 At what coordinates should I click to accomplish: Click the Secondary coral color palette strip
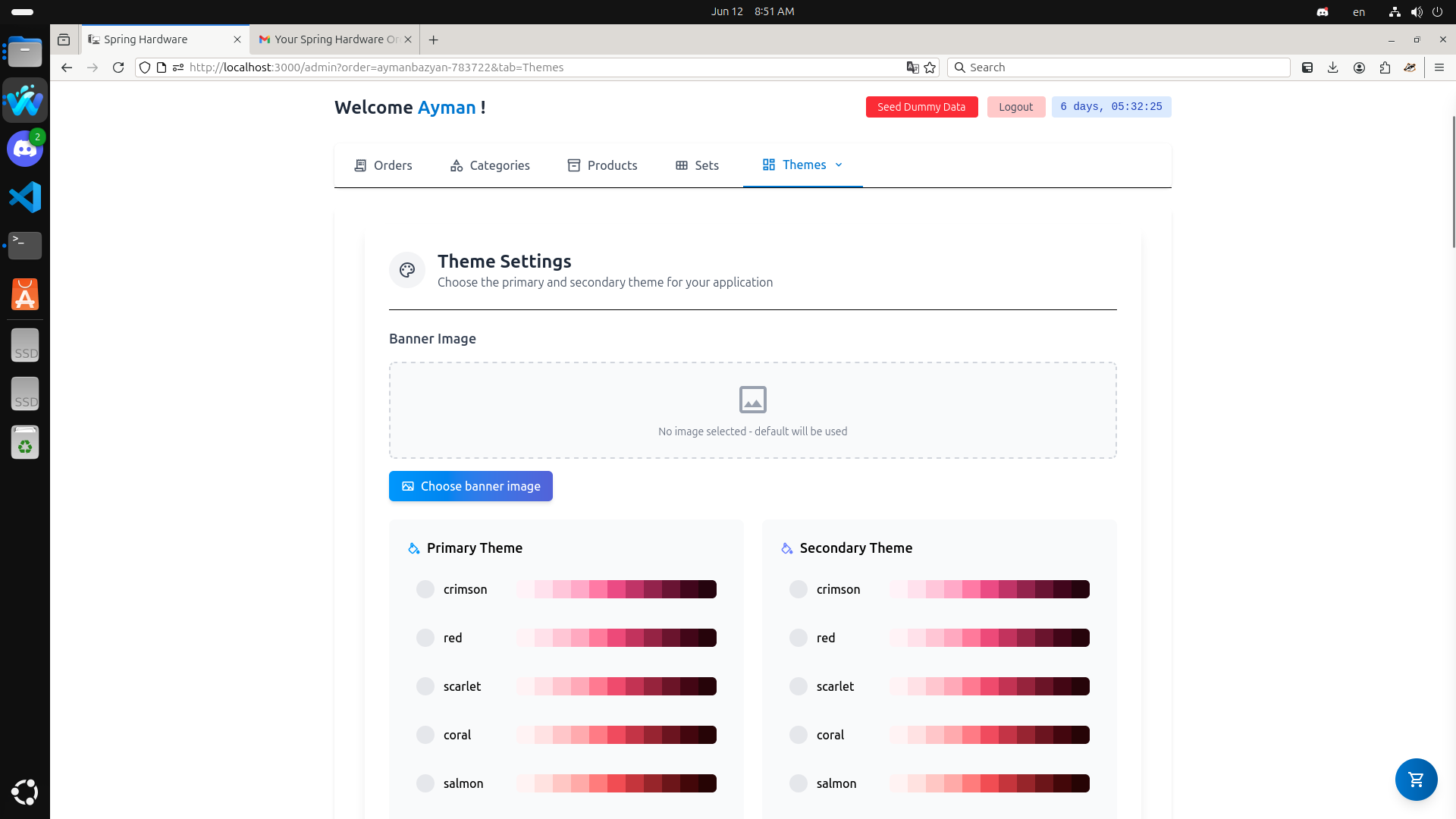point(990,735)
